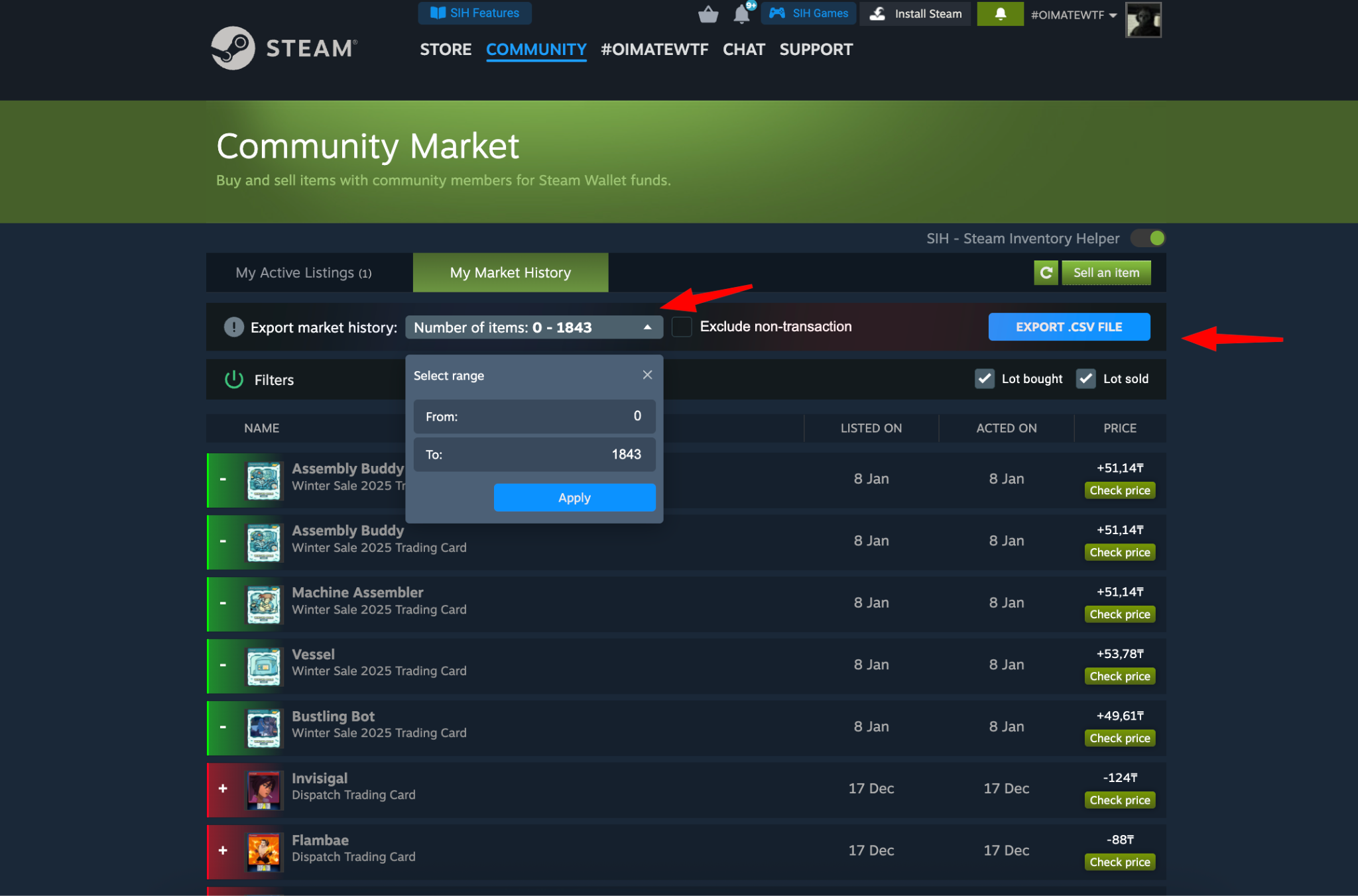Click the Filters power icon
This screenshot has width=1358, height=896.
coord(233,379)
